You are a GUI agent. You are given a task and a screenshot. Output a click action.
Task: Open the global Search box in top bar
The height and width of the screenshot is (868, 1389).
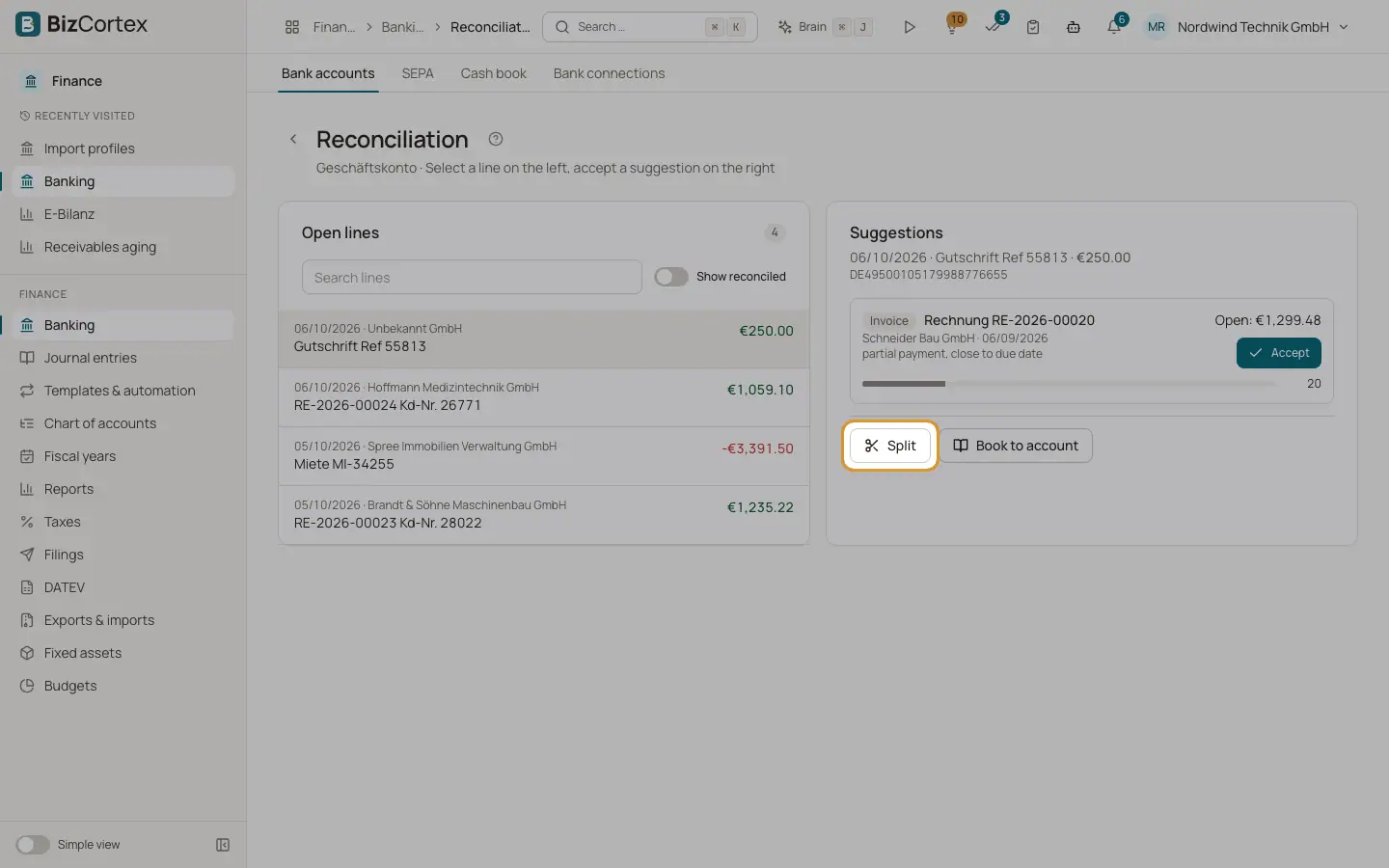(x=650, y=27)
